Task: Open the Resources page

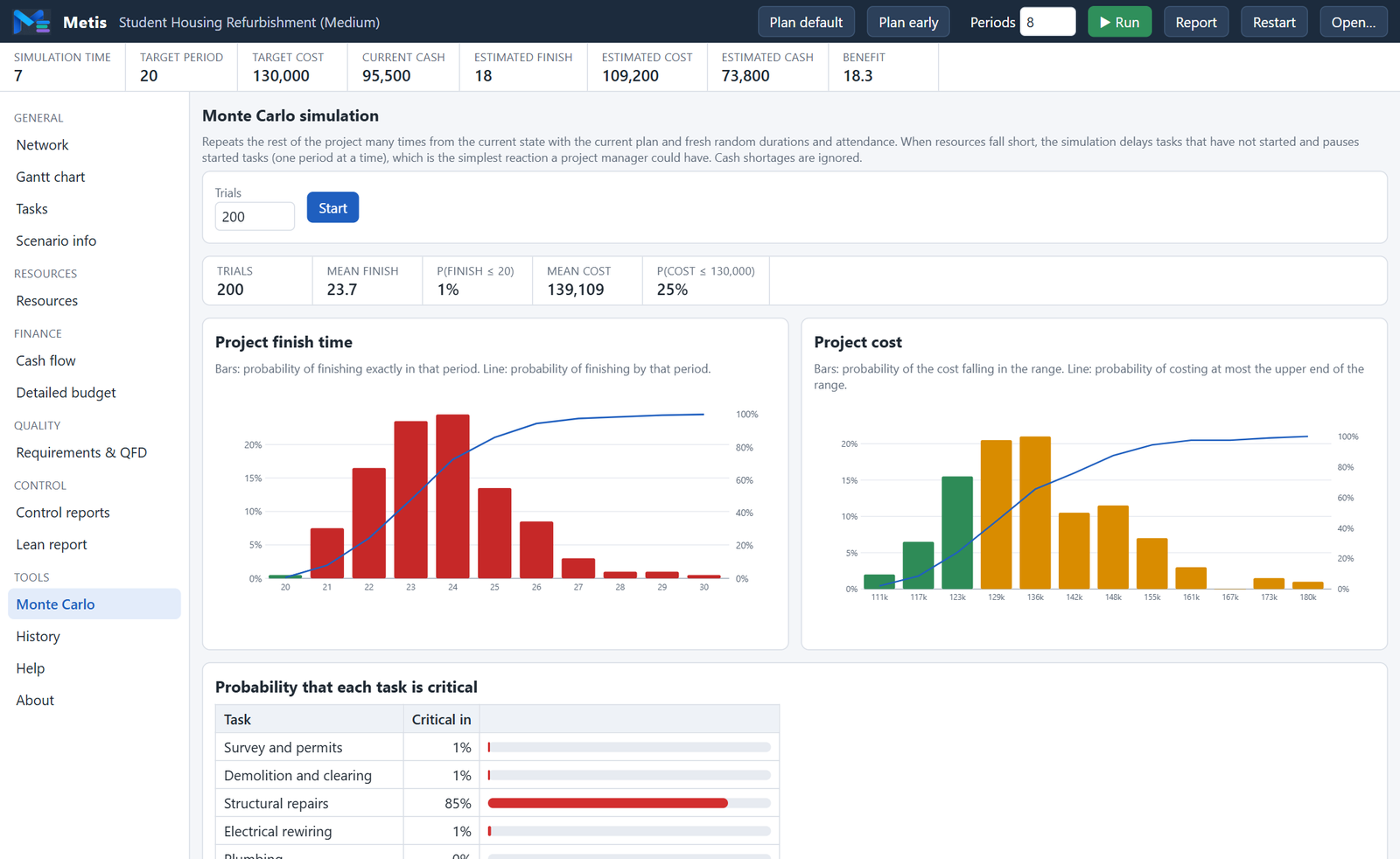Action: tap(94, 301)
